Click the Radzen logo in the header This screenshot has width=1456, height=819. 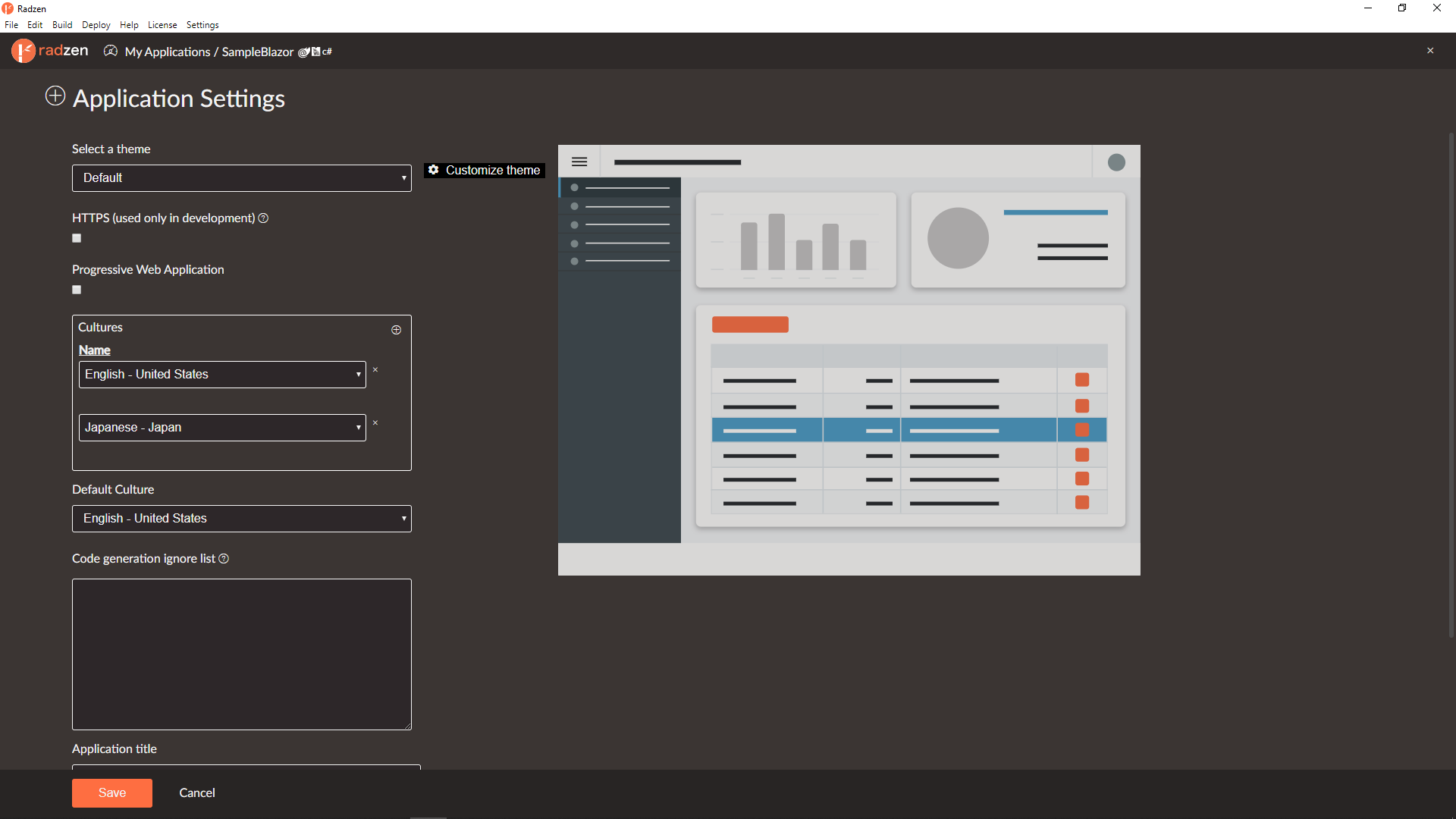(x=50, y=51)
